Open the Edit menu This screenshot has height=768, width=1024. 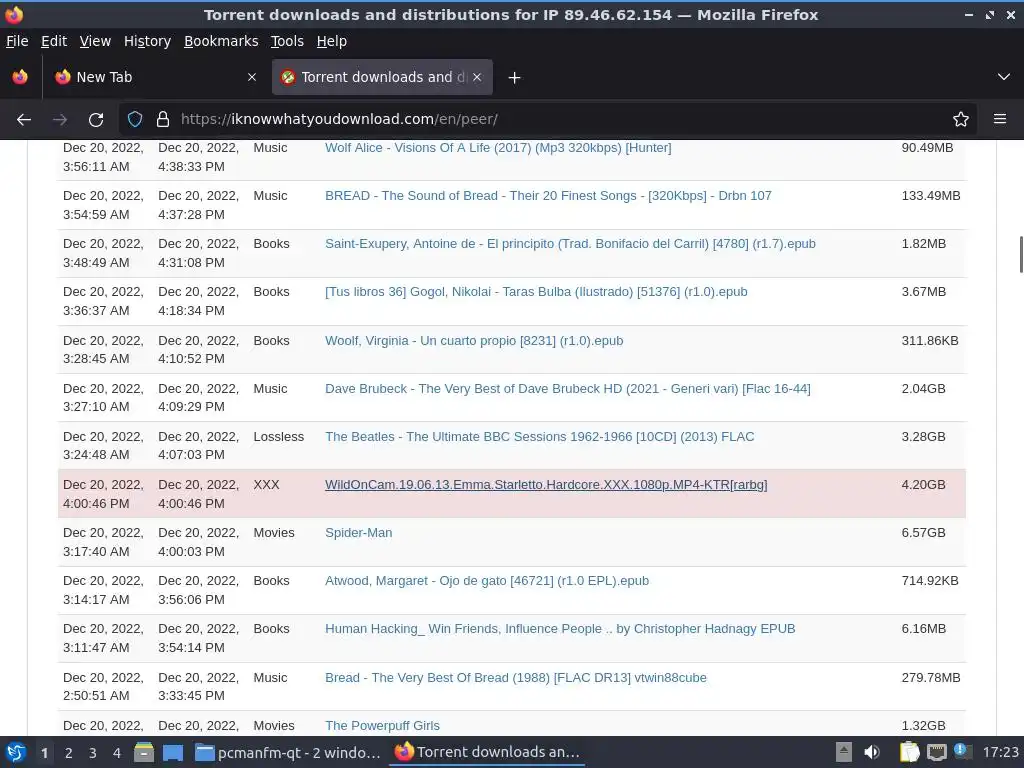tap(54, 41)
